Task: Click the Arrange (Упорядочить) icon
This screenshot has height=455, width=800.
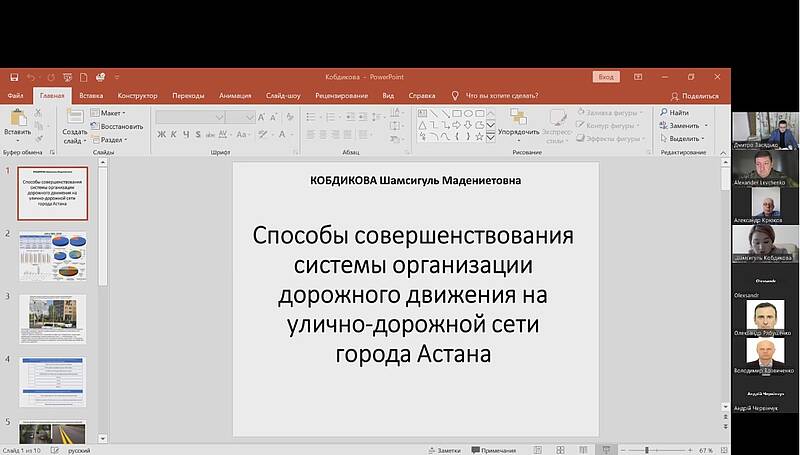Action: tap(518, 120)
